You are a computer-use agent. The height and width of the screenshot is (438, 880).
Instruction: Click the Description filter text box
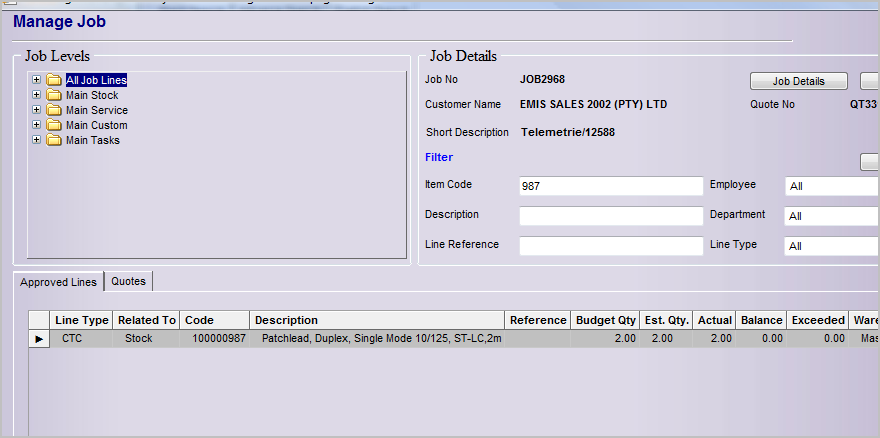[611, 216]
